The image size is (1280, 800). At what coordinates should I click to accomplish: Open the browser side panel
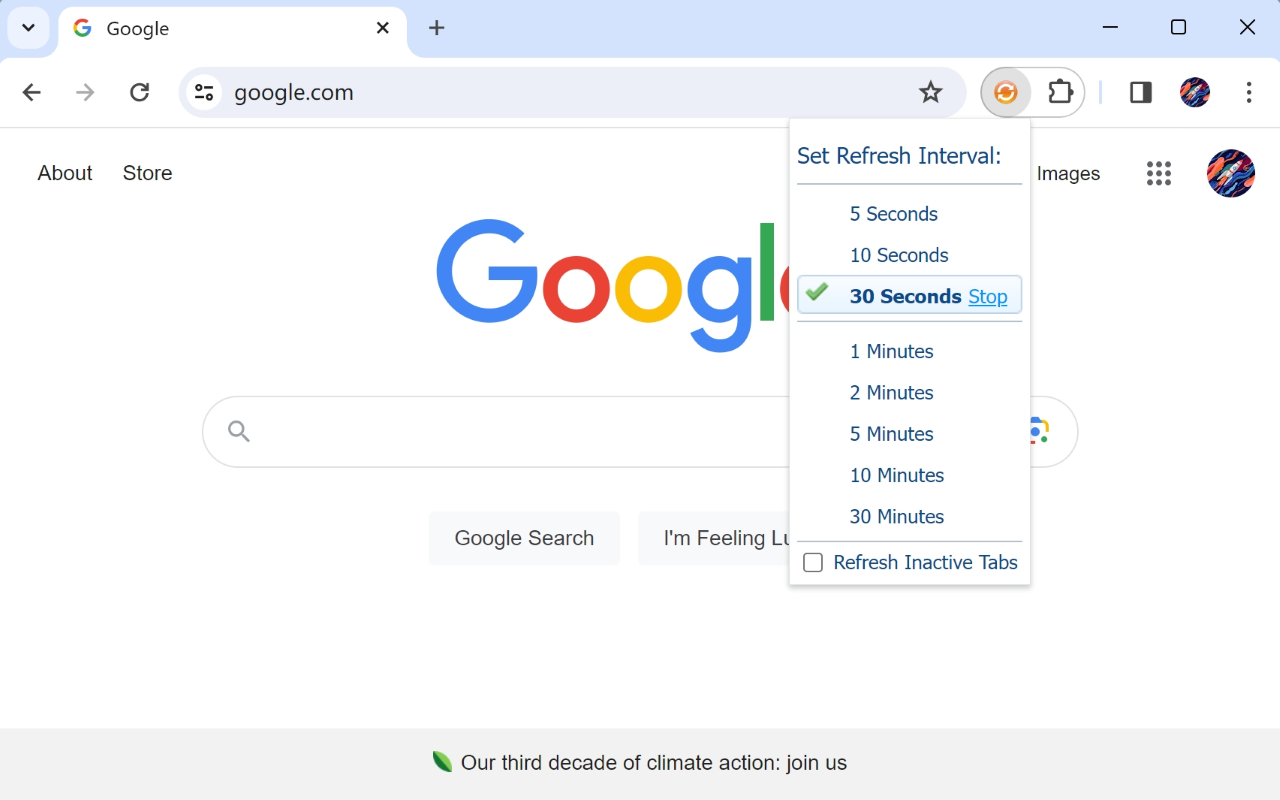click(x=1140, y=93)
